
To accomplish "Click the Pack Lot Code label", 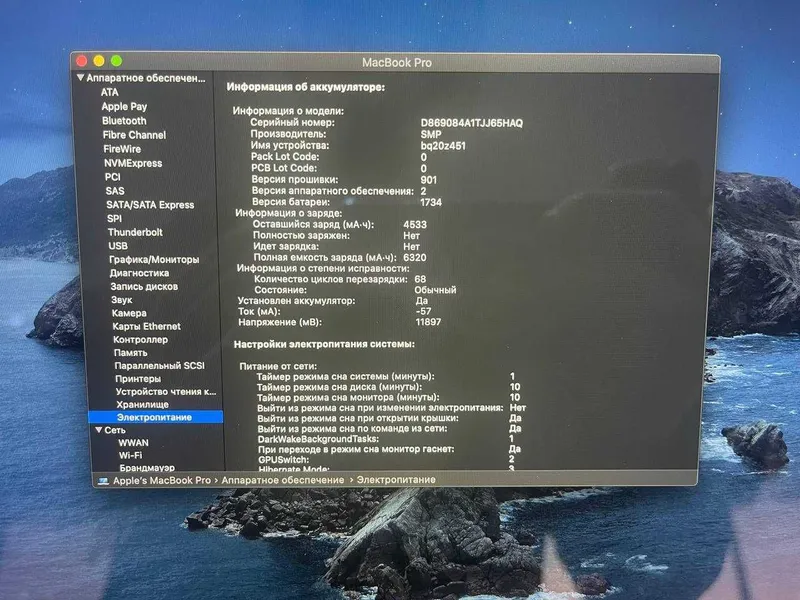I will [285, 157].
